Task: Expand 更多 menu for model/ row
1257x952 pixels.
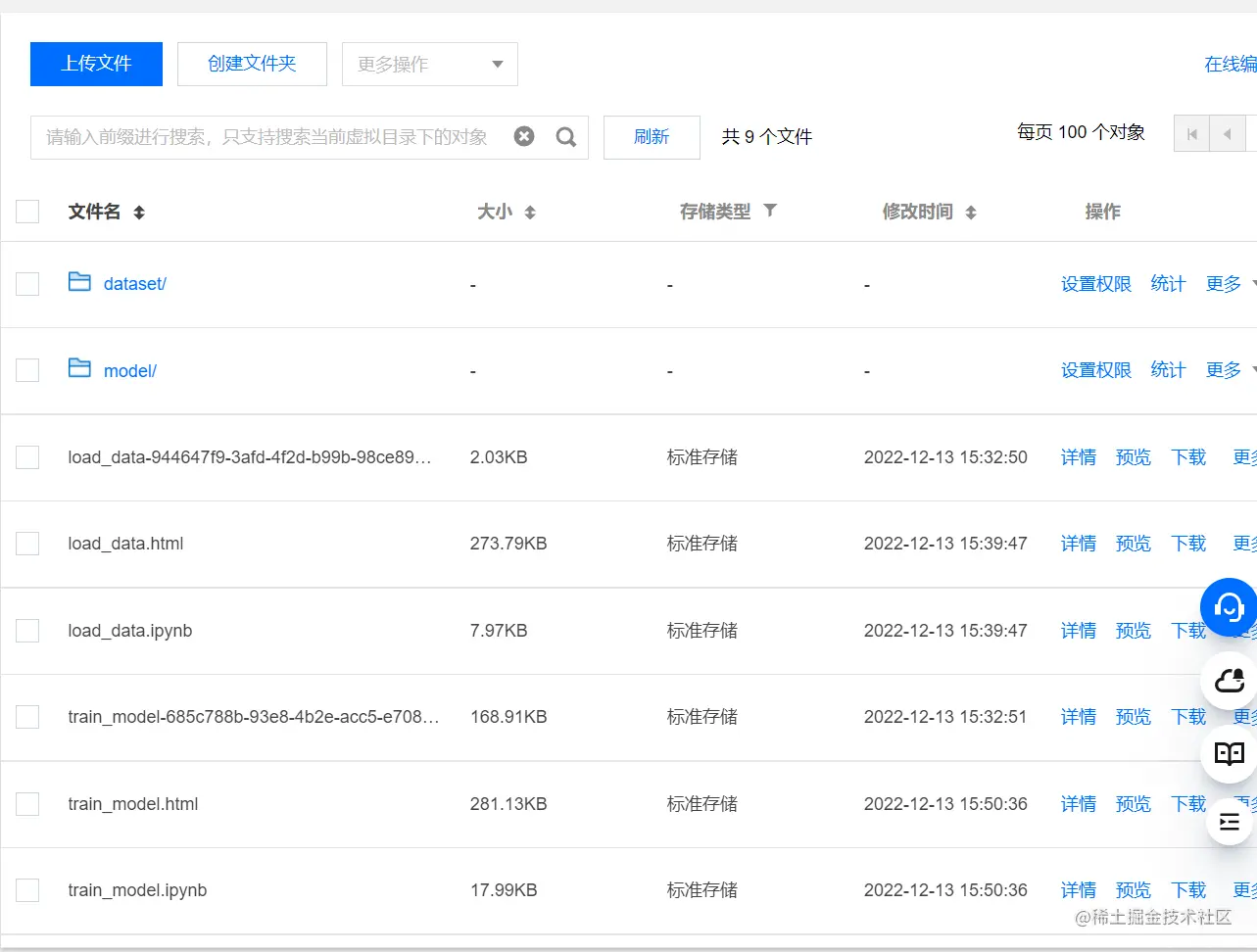Action: [1231, 370]
